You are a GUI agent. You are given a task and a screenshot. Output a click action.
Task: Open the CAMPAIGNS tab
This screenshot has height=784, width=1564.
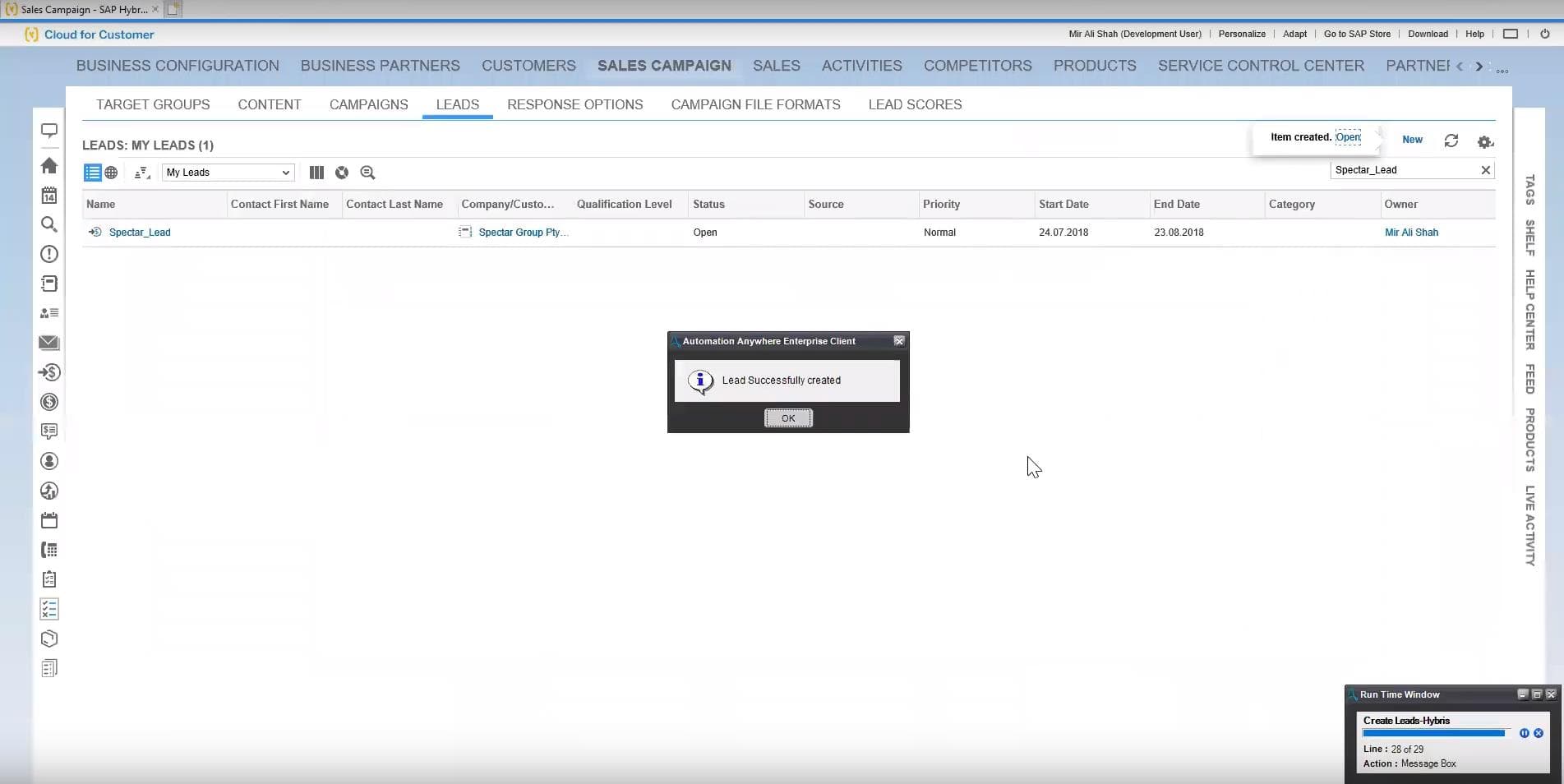pyautogui.click(x=368, y=104)
